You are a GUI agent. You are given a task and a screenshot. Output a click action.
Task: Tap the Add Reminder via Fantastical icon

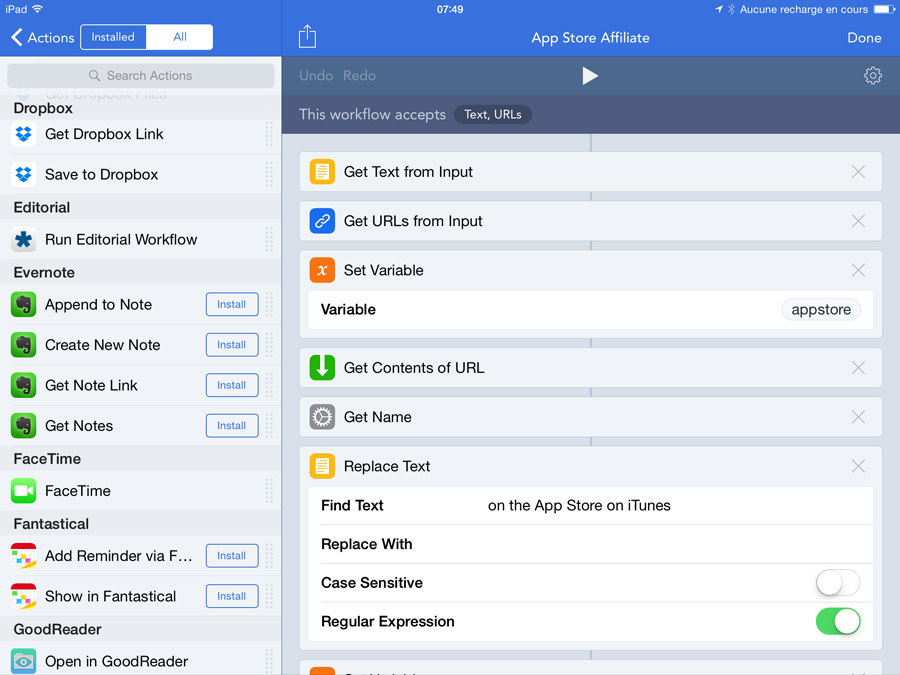(24, 556)
